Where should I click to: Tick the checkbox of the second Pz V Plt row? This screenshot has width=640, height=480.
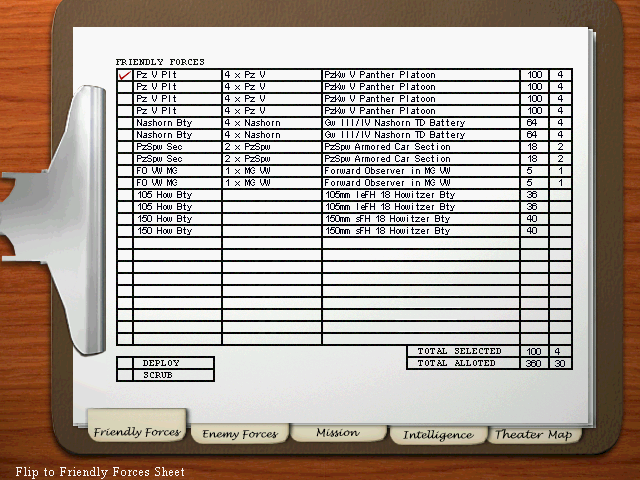click(124, 87)
